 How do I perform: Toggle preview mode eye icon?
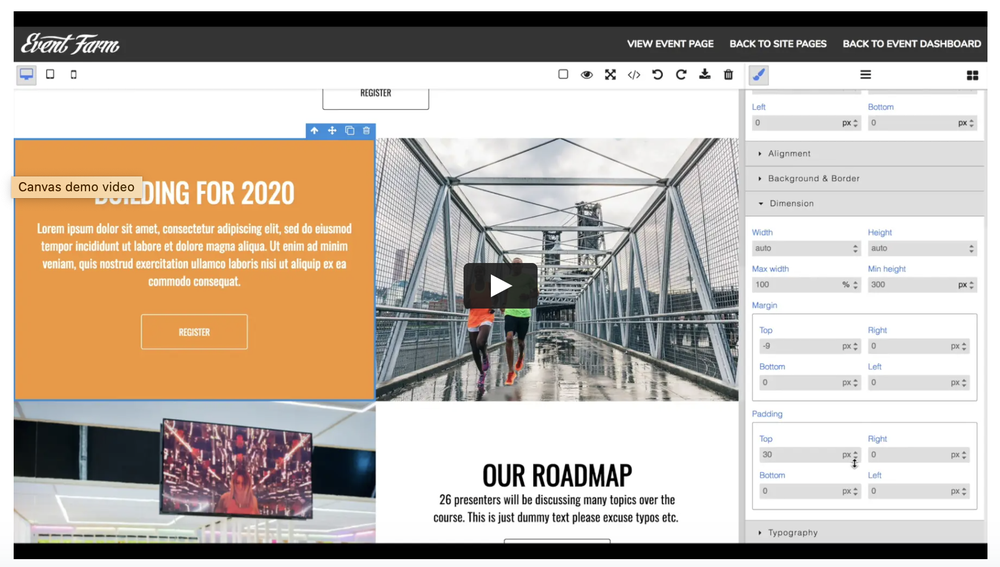coord(587,75)
